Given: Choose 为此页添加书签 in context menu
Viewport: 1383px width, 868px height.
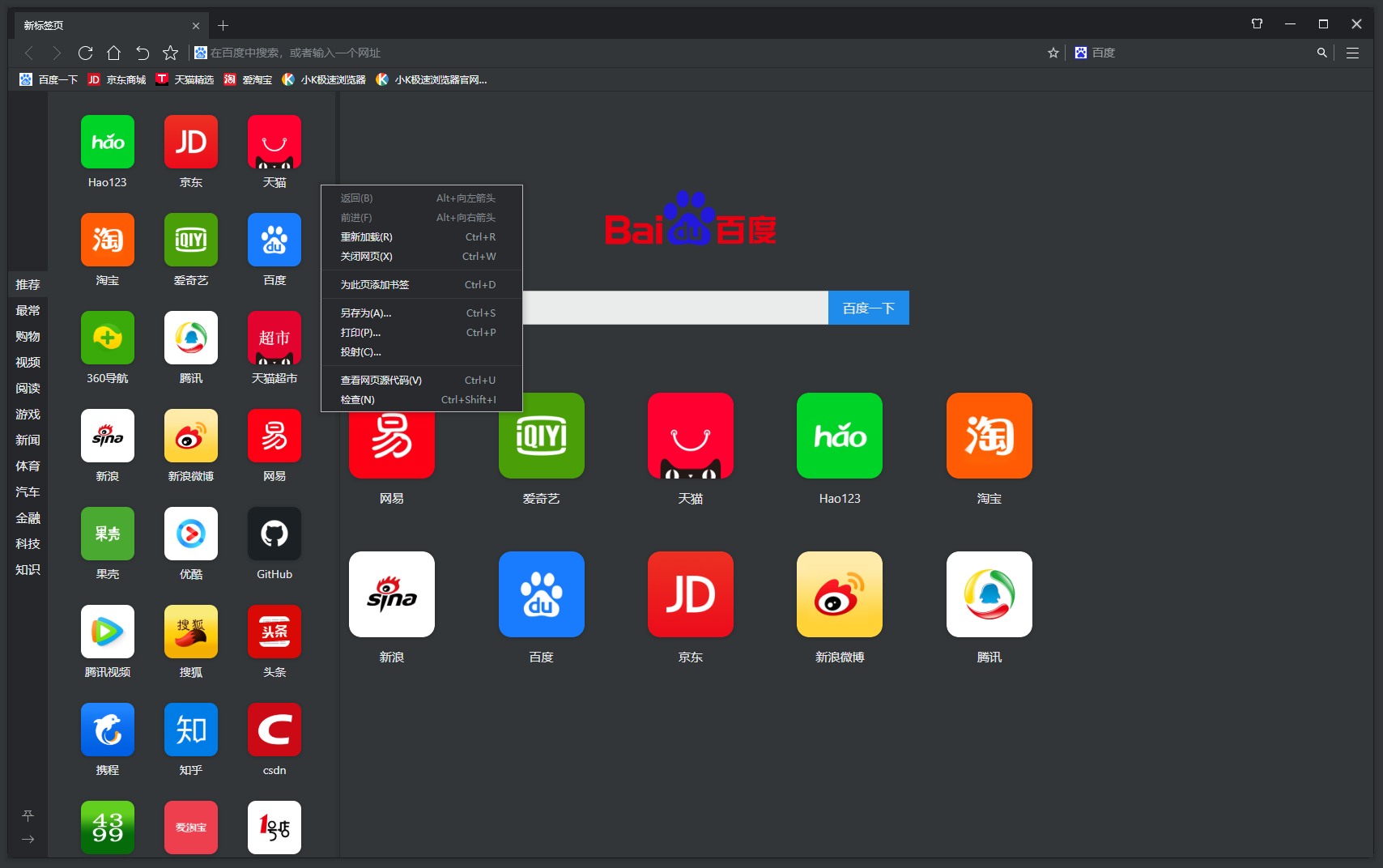Looking at the screenshot, I should [x=421, y=285].
